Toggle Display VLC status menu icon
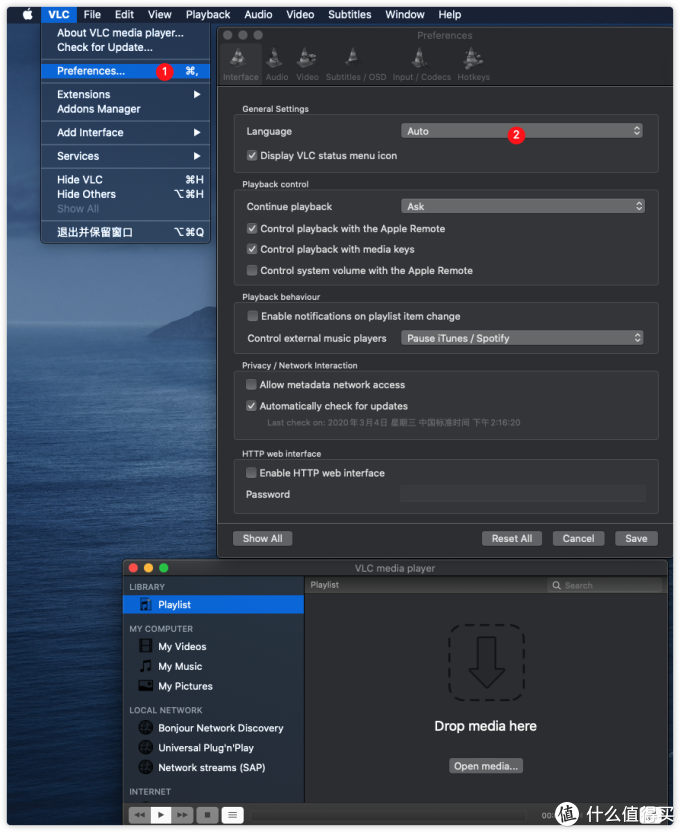This screenshot has height=832, width=680. click(x=252, y=155)
